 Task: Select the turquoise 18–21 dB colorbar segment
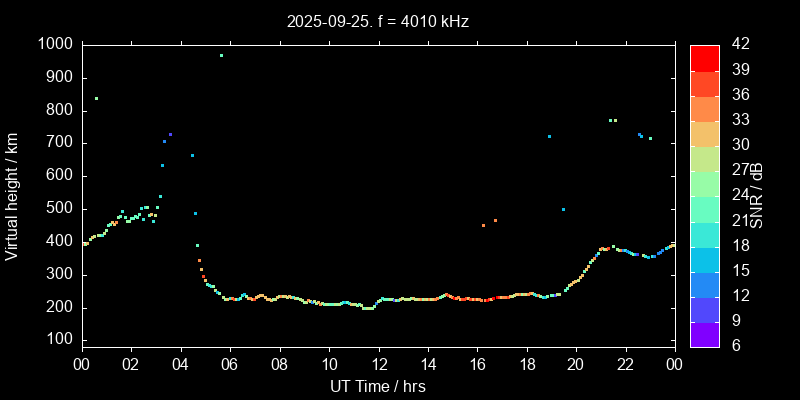[x=704, y=234]
